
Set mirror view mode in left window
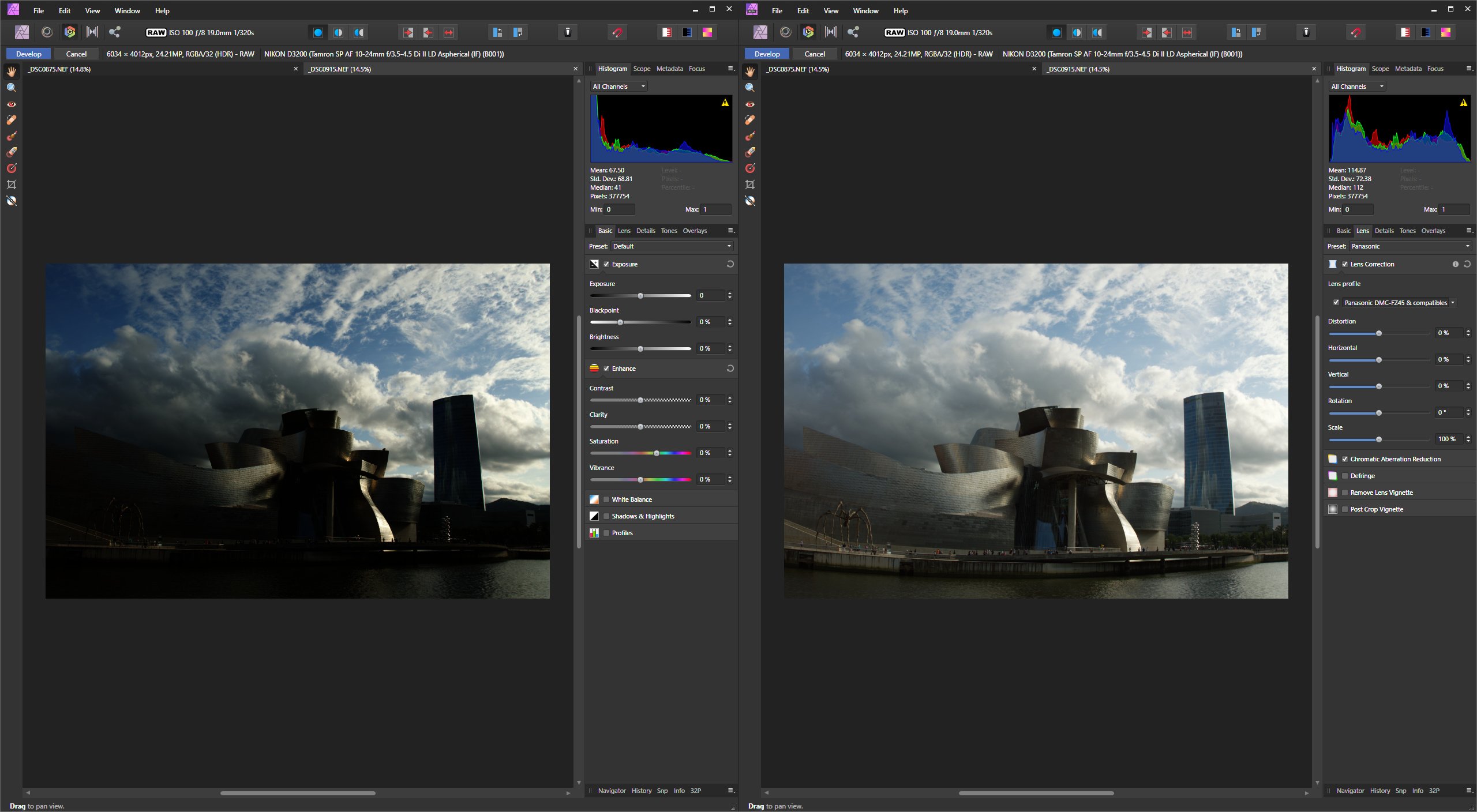pos(359,32)
